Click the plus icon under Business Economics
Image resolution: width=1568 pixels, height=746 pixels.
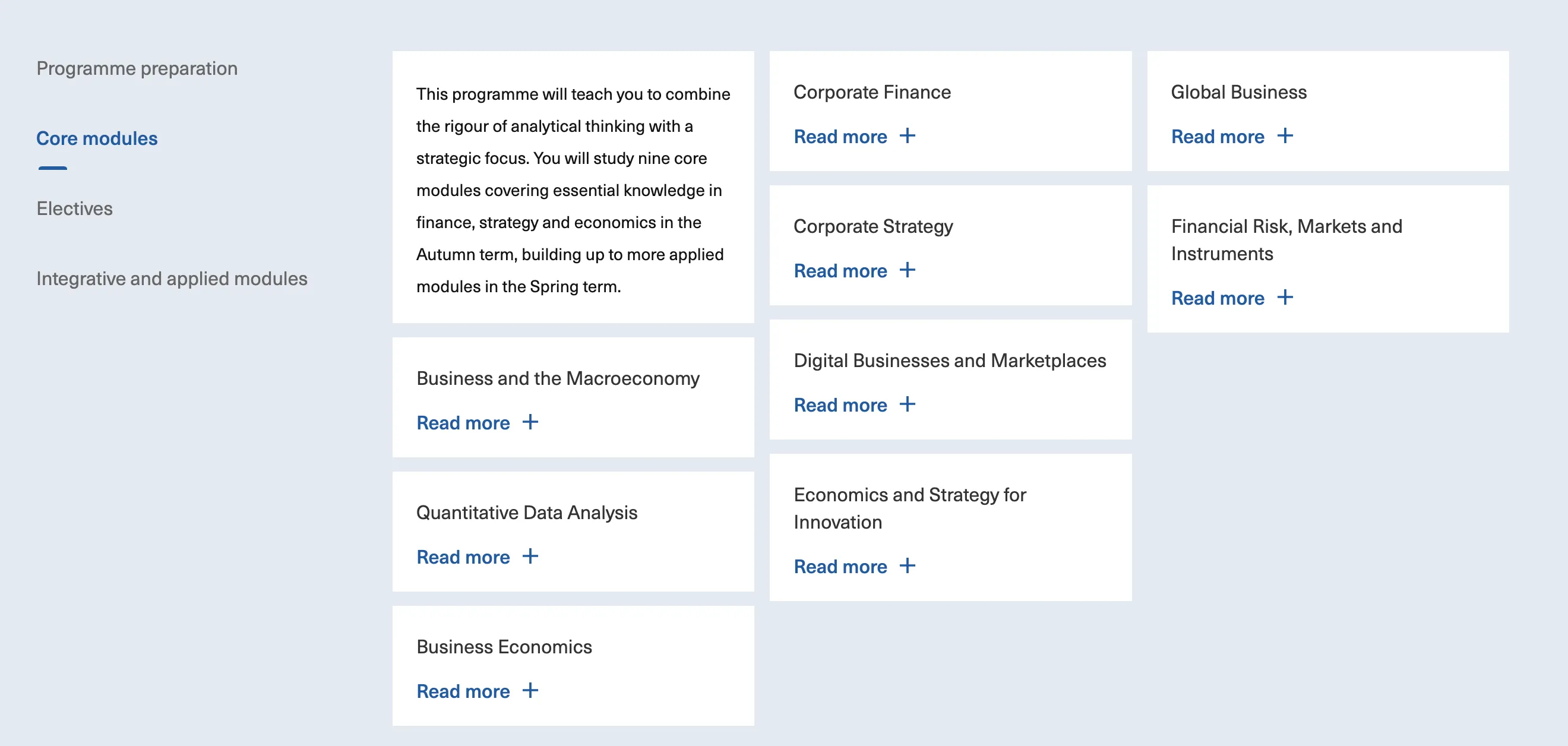coord(530,691)
